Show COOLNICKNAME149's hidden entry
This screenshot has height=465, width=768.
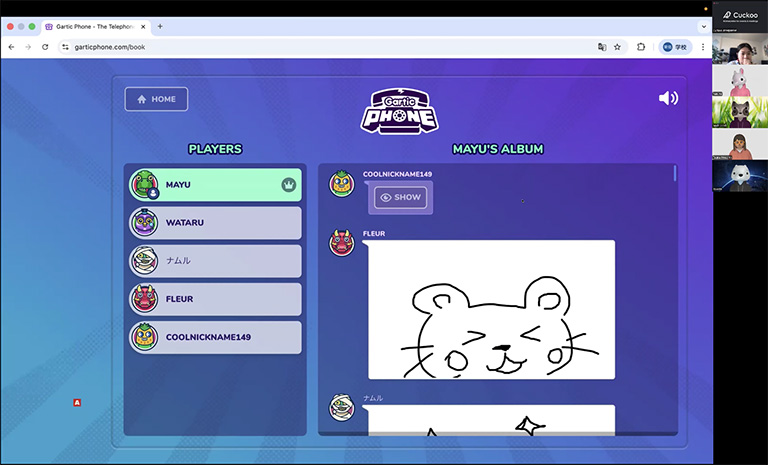coord(400,197)
